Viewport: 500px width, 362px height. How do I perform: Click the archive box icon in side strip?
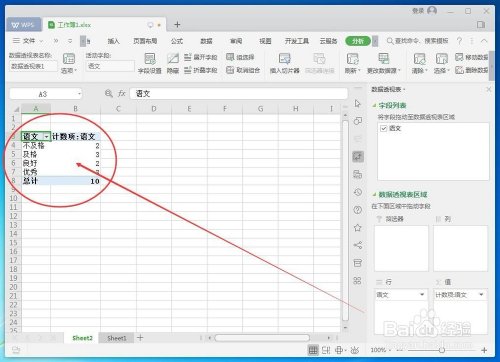tap(358, 263)
